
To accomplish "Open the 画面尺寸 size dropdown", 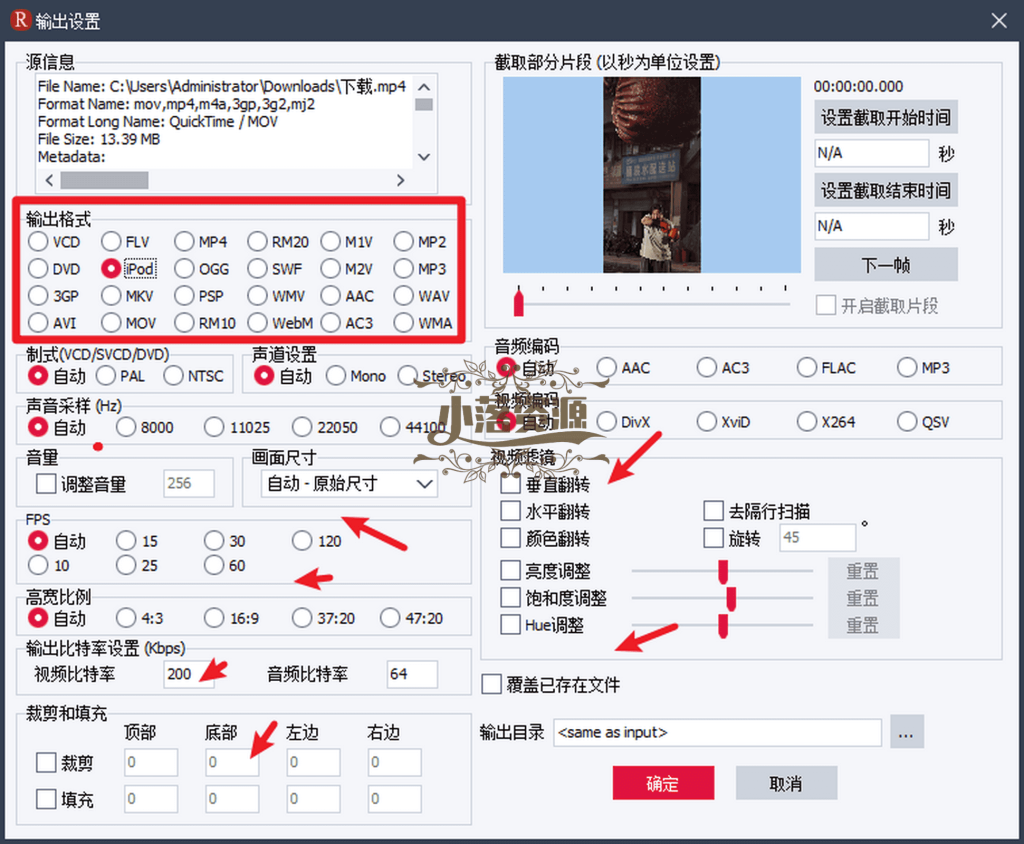I will [x=349, y=484].
